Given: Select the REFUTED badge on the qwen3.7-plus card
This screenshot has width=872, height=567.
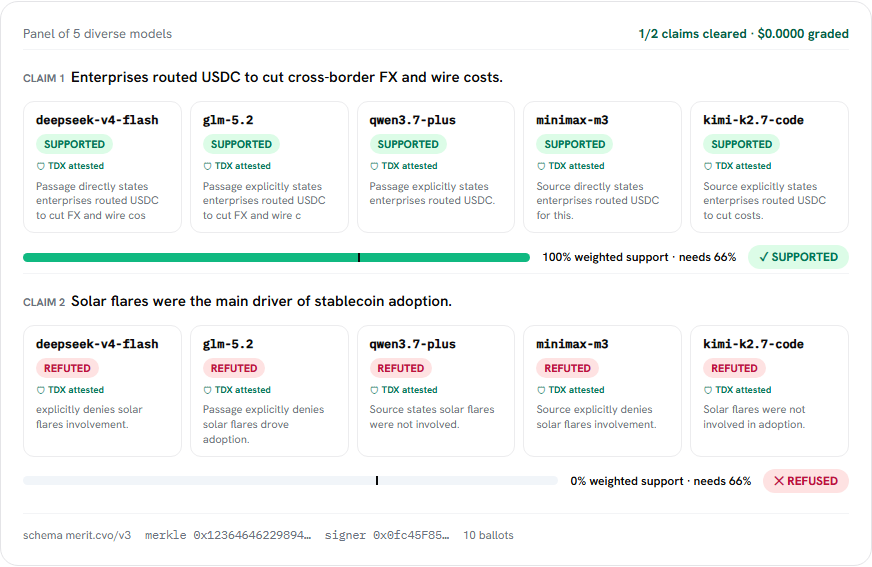Looking at the screenshot, I should [400, 368].
